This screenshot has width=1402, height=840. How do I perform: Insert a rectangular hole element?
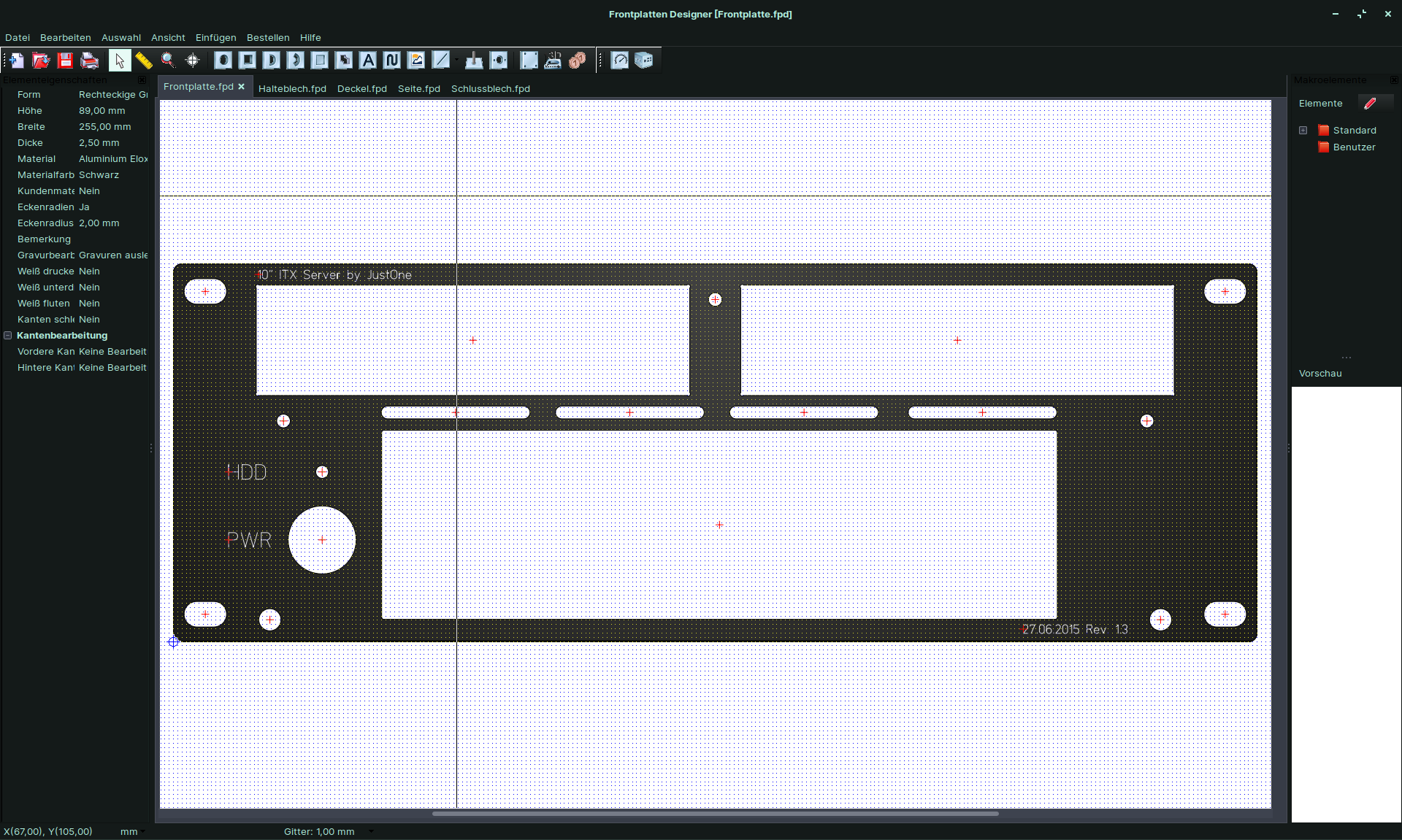click(x=248, y=61)
